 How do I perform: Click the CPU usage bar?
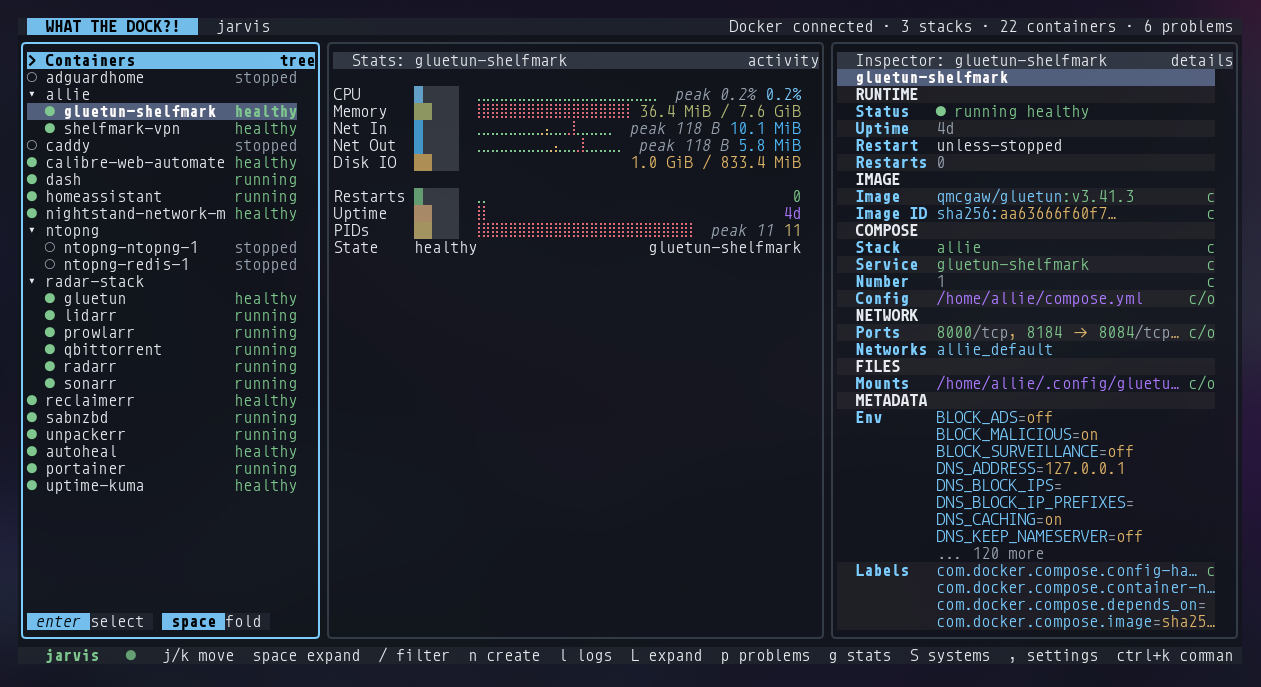point(436,95)
